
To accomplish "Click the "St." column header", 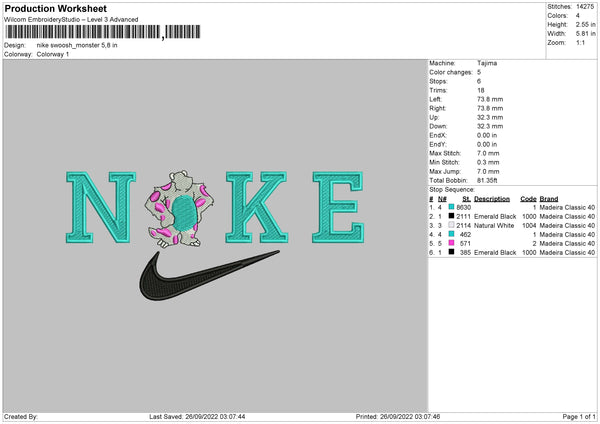I will pyautogui.click(x=466, y=199).
